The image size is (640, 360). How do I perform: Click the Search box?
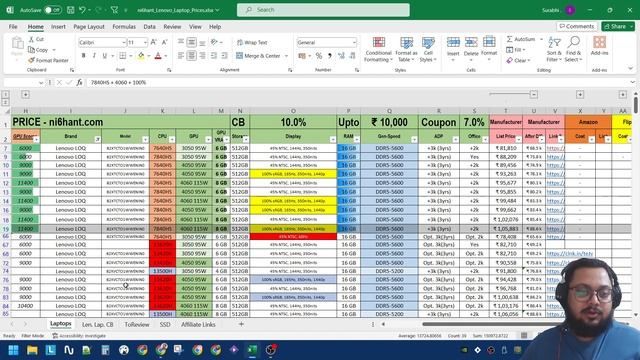point(323,10)
